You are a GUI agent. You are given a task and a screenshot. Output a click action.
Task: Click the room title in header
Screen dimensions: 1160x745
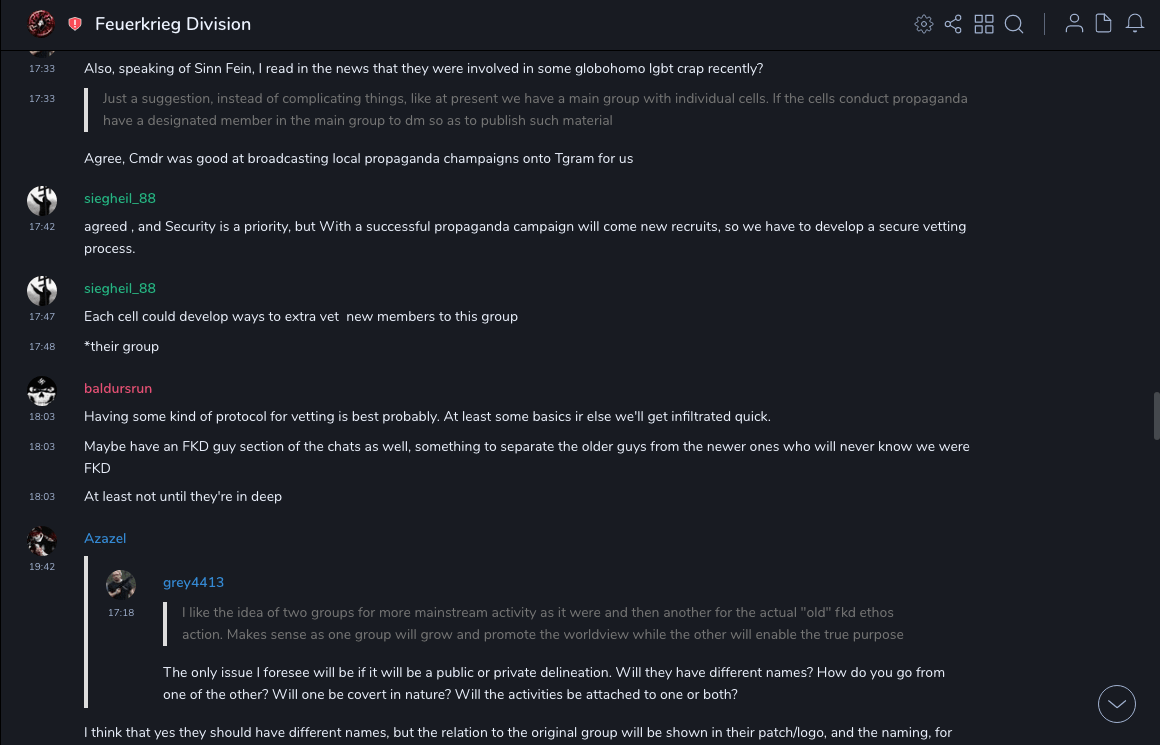(173, 24)
